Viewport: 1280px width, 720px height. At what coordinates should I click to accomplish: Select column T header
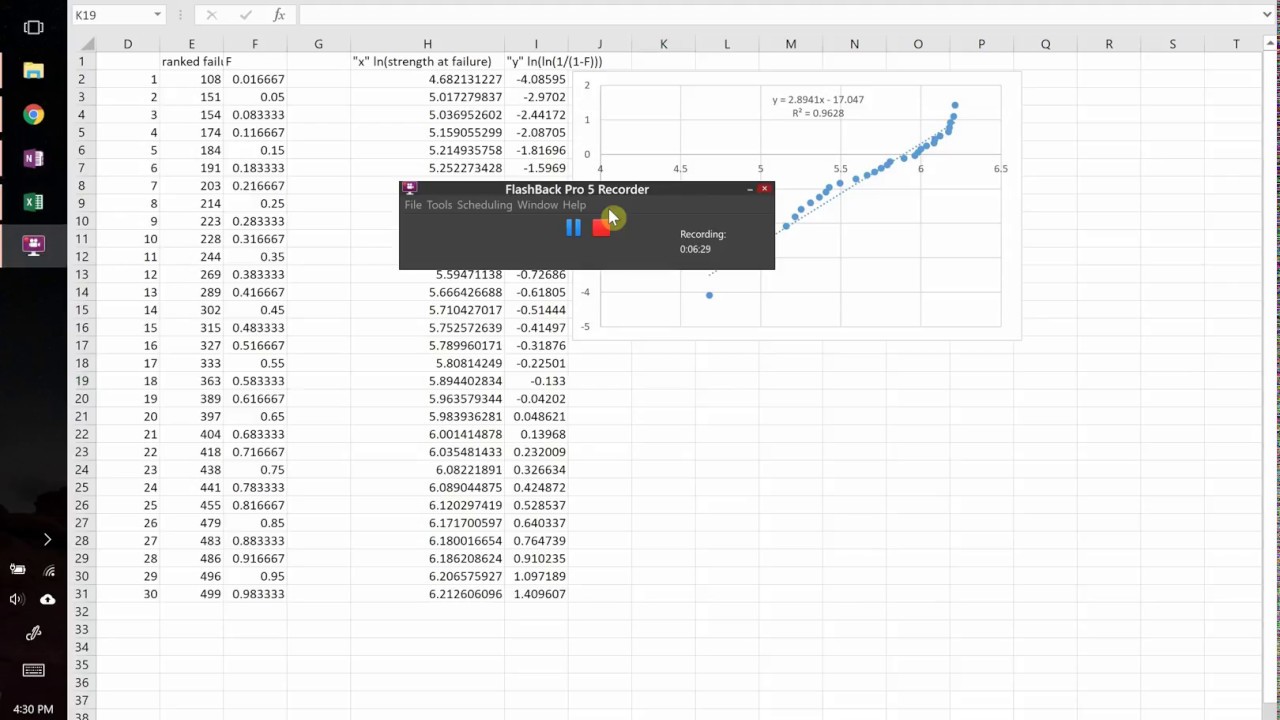click(x=1236, y=44)
